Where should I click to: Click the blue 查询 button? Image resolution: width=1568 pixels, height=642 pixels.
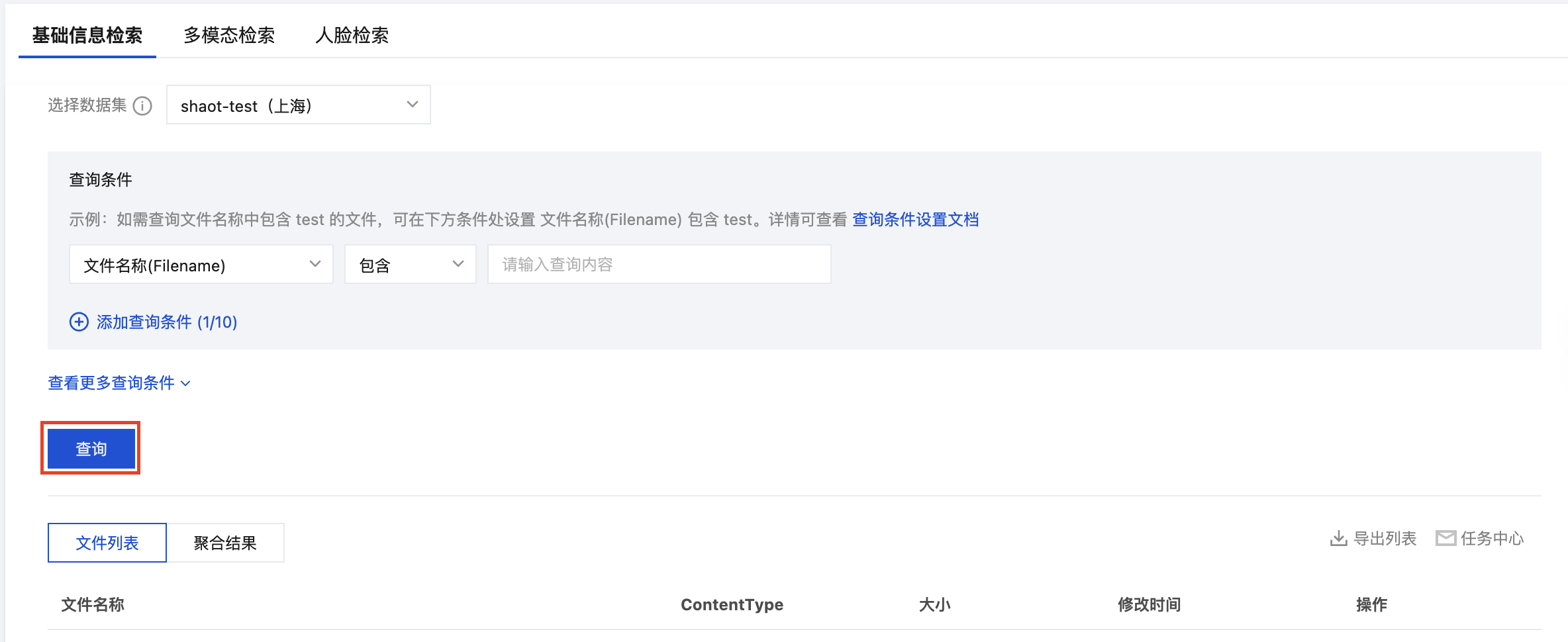(91, 449)
